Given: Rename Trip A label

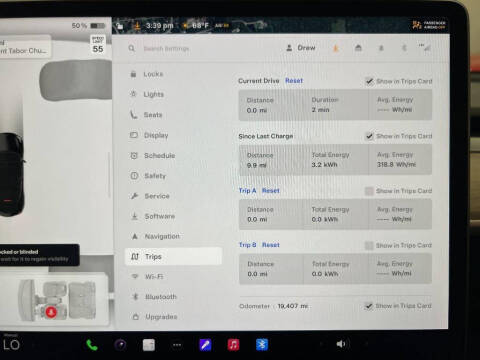Looking at the screenshot, I should click(247, 191).
